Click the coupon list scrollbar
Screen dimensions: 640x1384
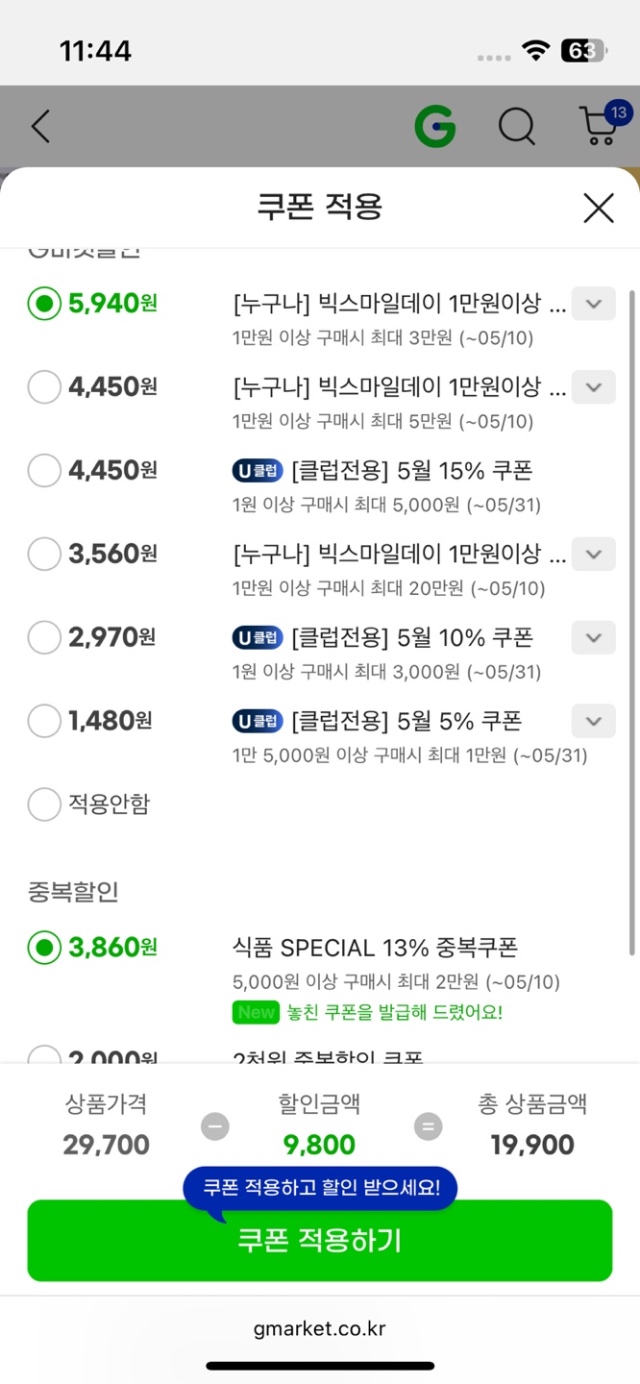(x=631, y=622)
